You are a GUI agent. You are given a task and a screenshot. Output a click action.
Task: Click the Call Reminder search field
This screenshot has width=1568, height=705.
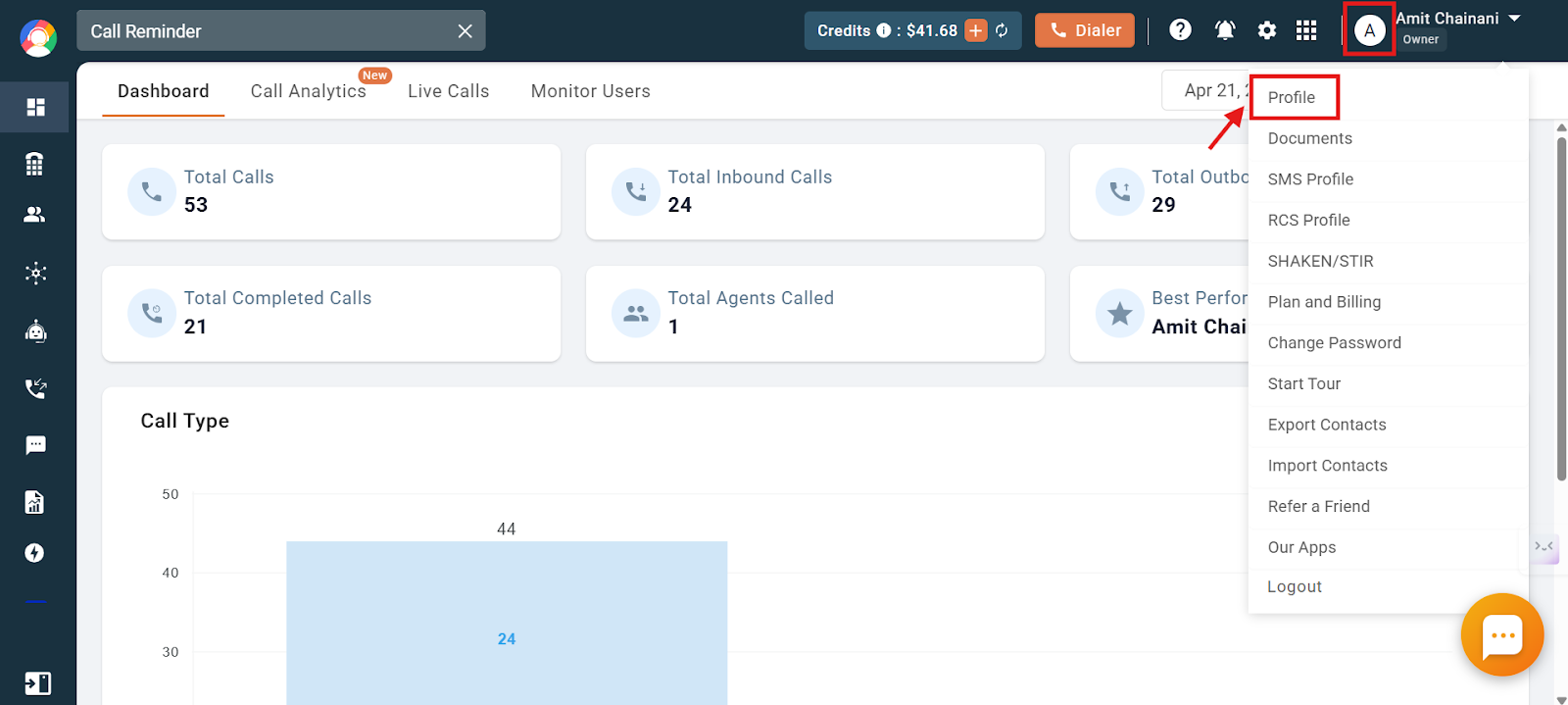281,31
